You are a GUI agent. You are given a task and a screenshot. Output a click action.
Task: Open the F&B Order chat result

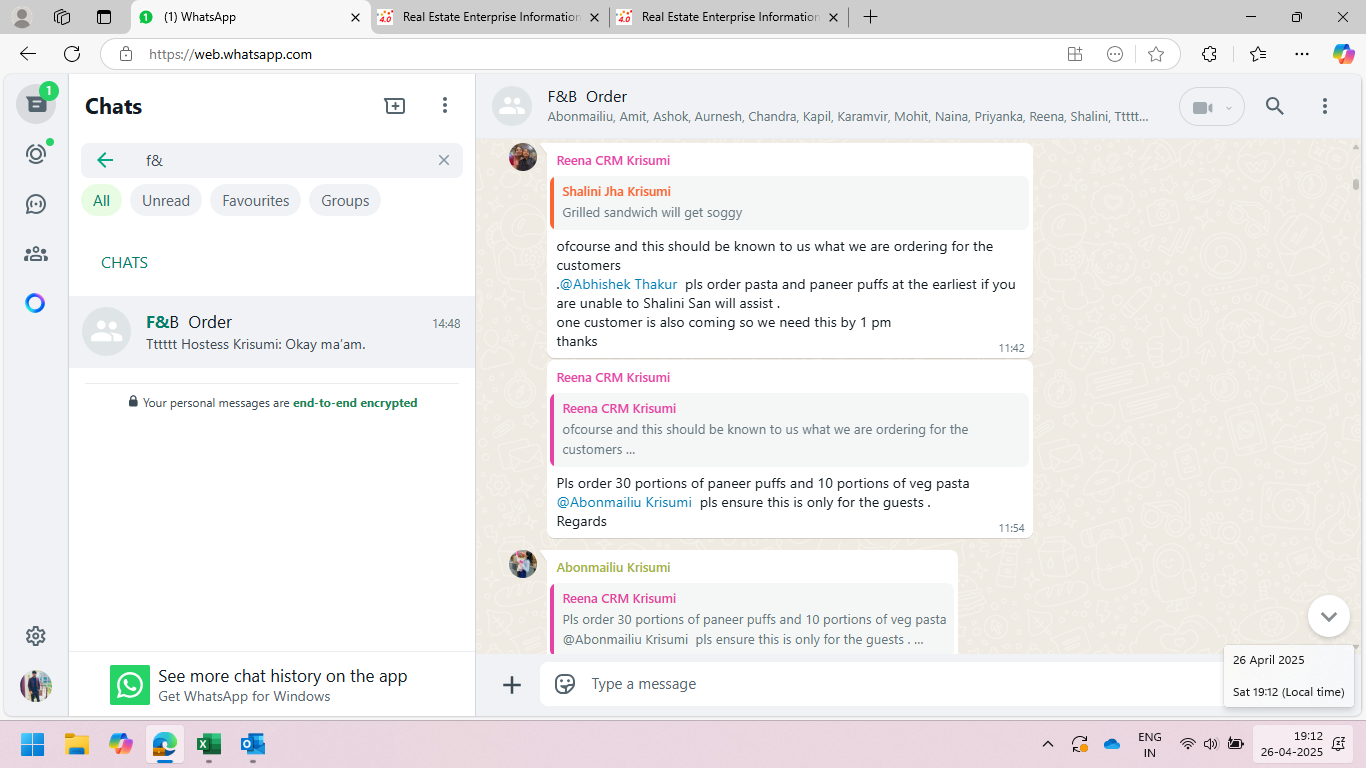pos(272,332)
